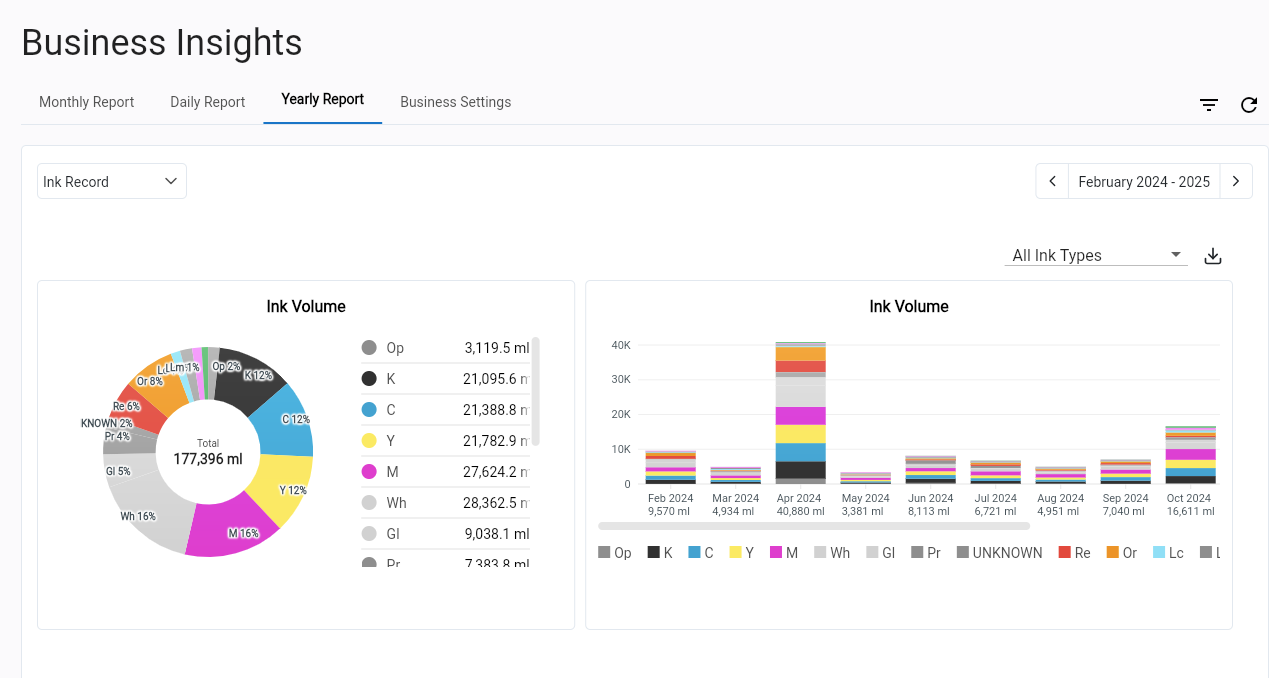
Task: Toggle Re series in bar chart legend
Action: click(1074, 553)
